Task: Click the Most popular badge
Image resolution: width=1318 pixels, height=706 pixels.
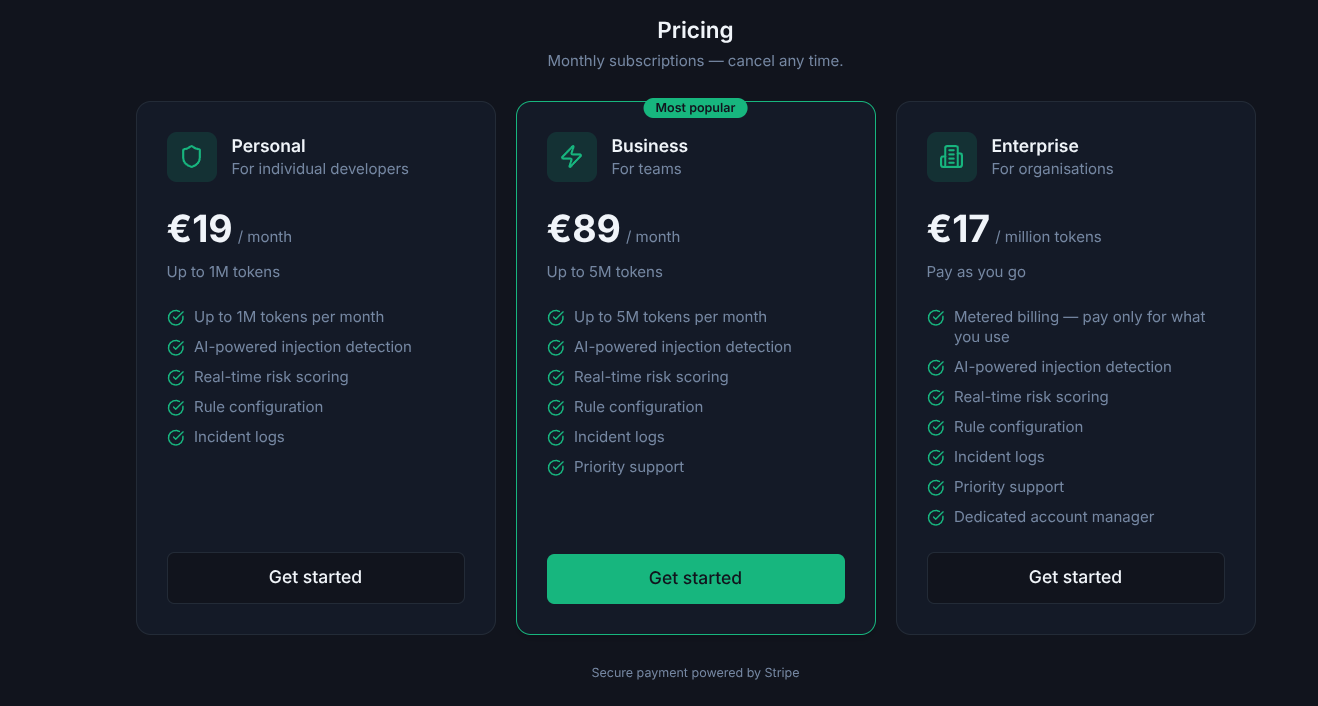Action: [695, 108]
